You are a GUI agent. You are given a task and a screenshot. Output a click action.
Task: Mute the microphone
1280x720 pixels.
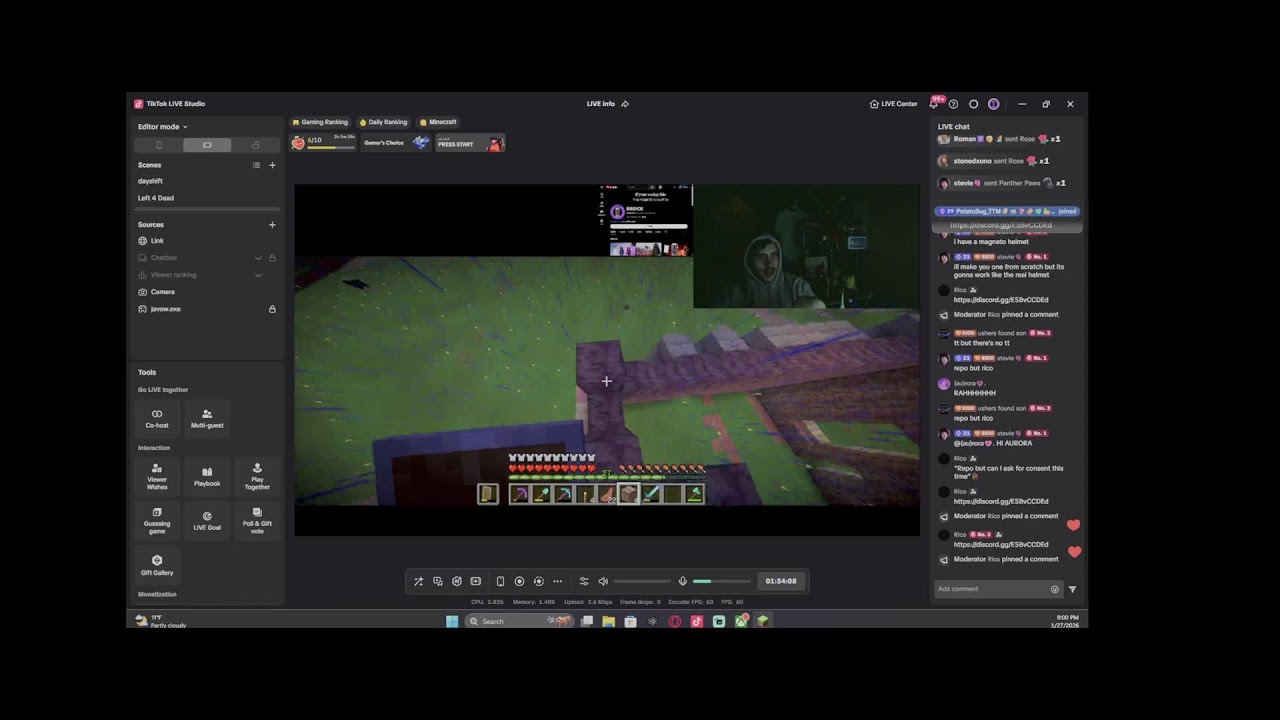[683, 581]
